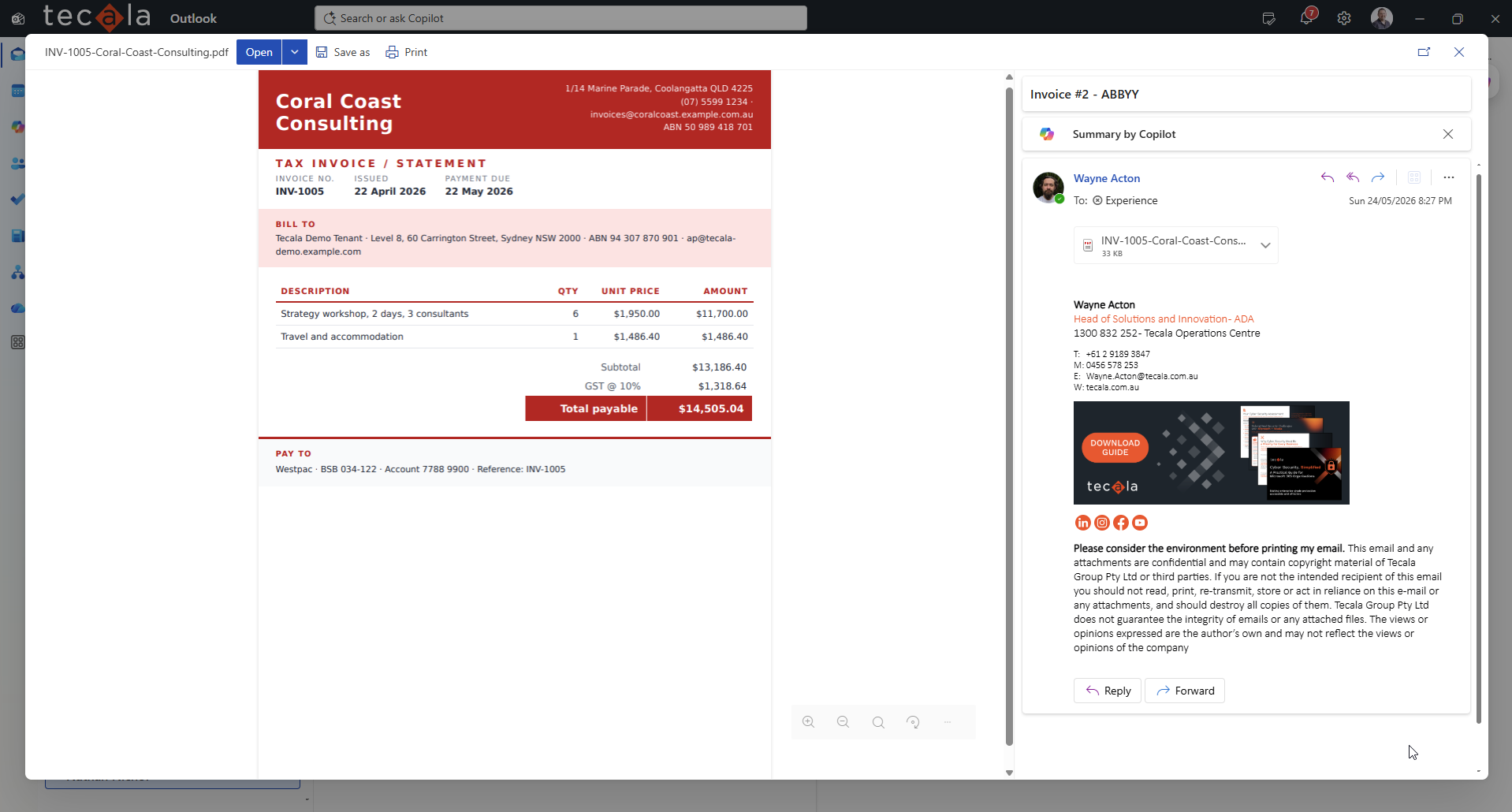Open Tecala Instagram icon
This screenshot has height=812, width=1512.
click(x=1102, y=523)
